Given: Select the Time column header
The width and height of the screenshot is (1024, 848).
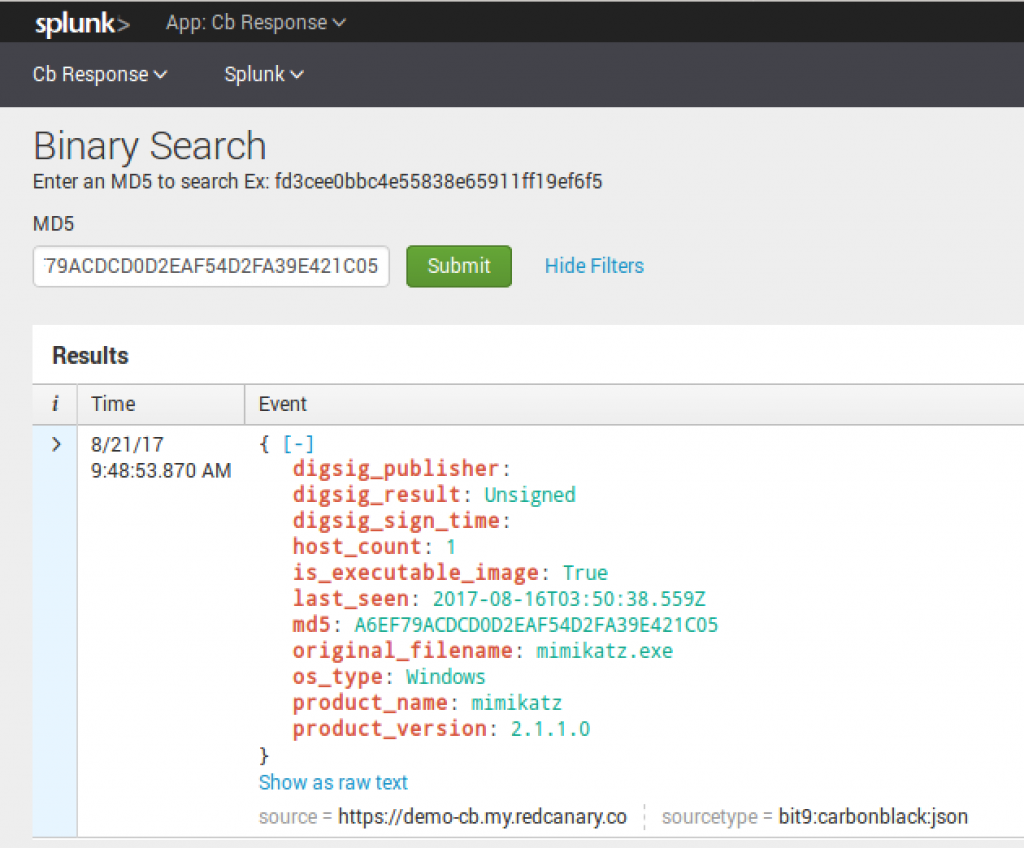Looking at the screenshot, I should [113, 404].
